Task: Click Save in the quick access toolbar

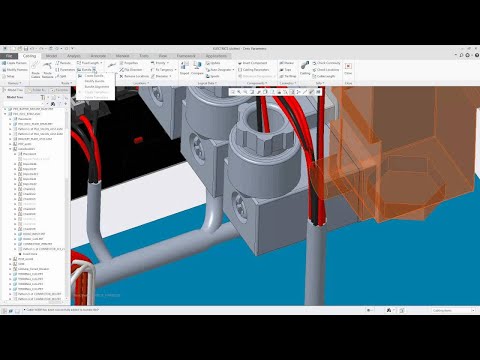Action: (x=26, y=49)
